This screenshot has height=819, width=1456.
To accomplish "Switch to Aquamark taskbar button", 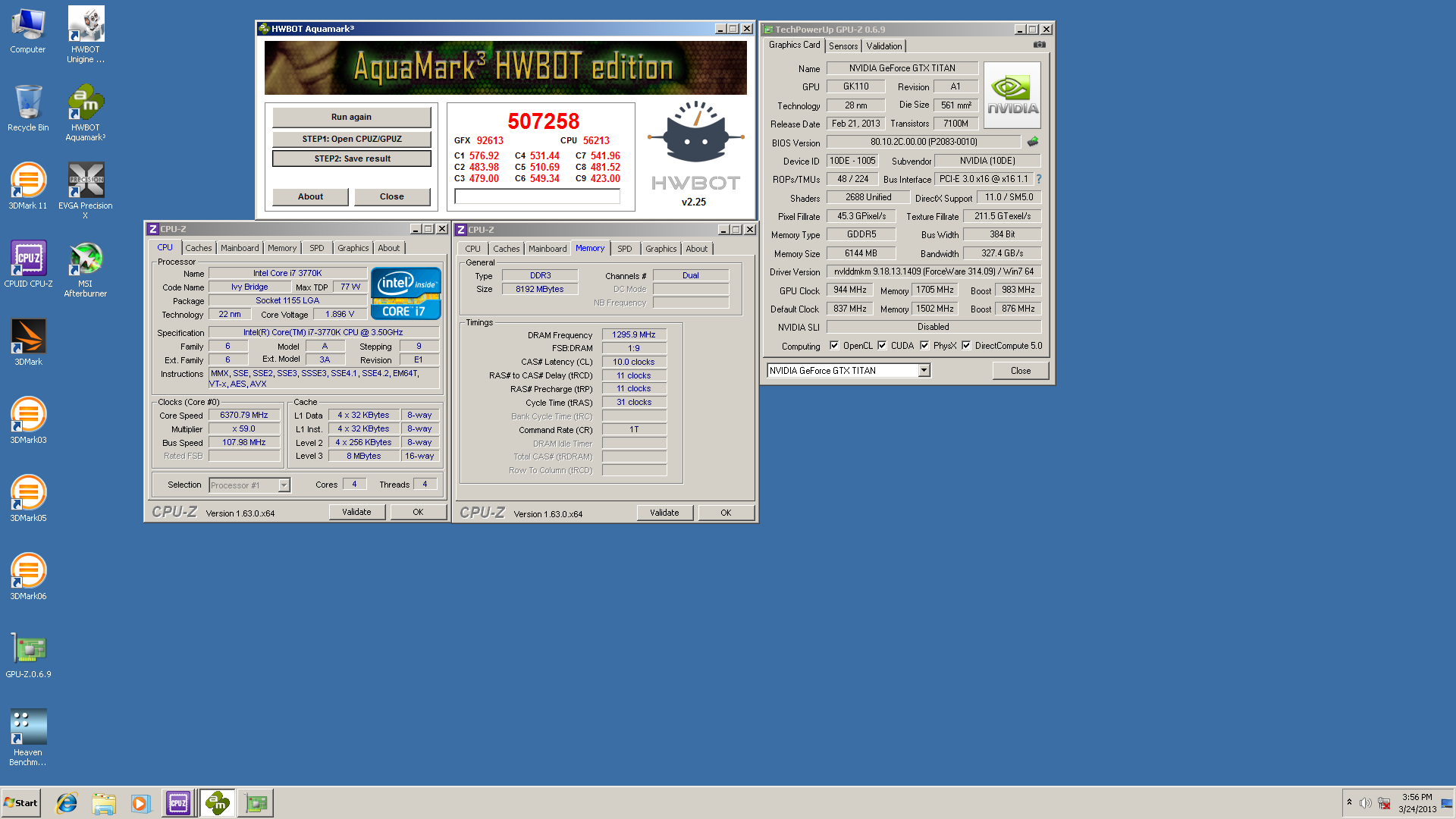I will [x=218, y=803].
